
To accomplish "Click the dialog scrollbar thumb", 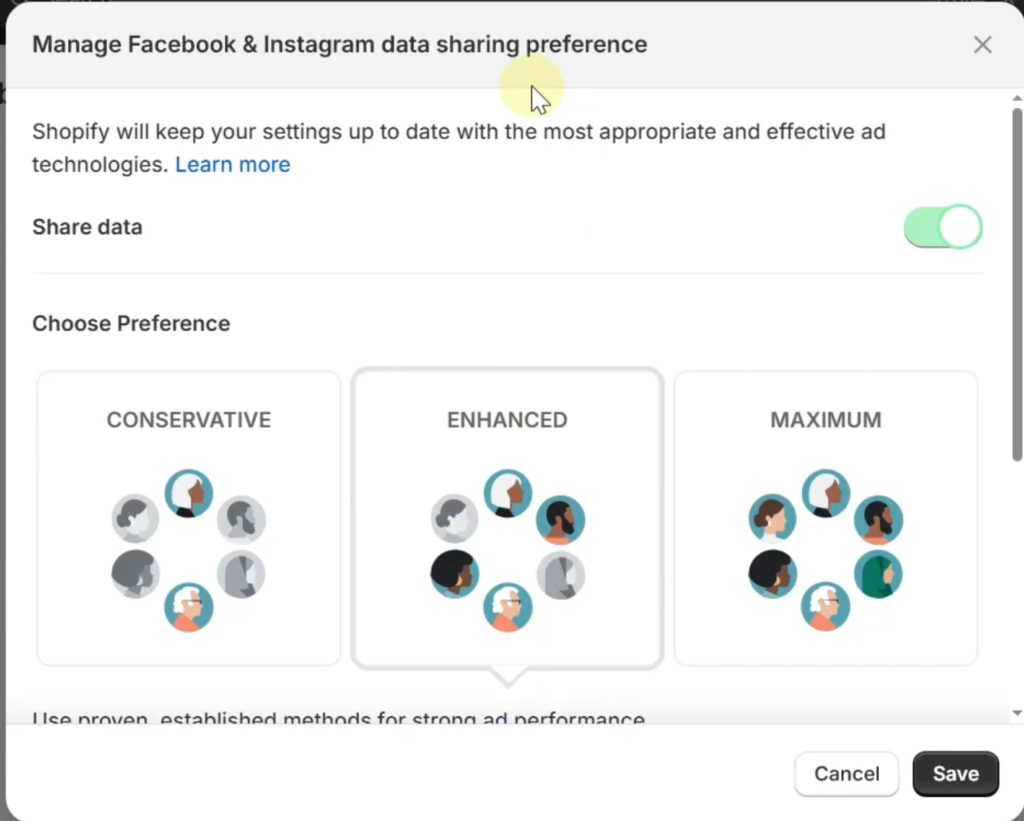I will pos(1017,280).
